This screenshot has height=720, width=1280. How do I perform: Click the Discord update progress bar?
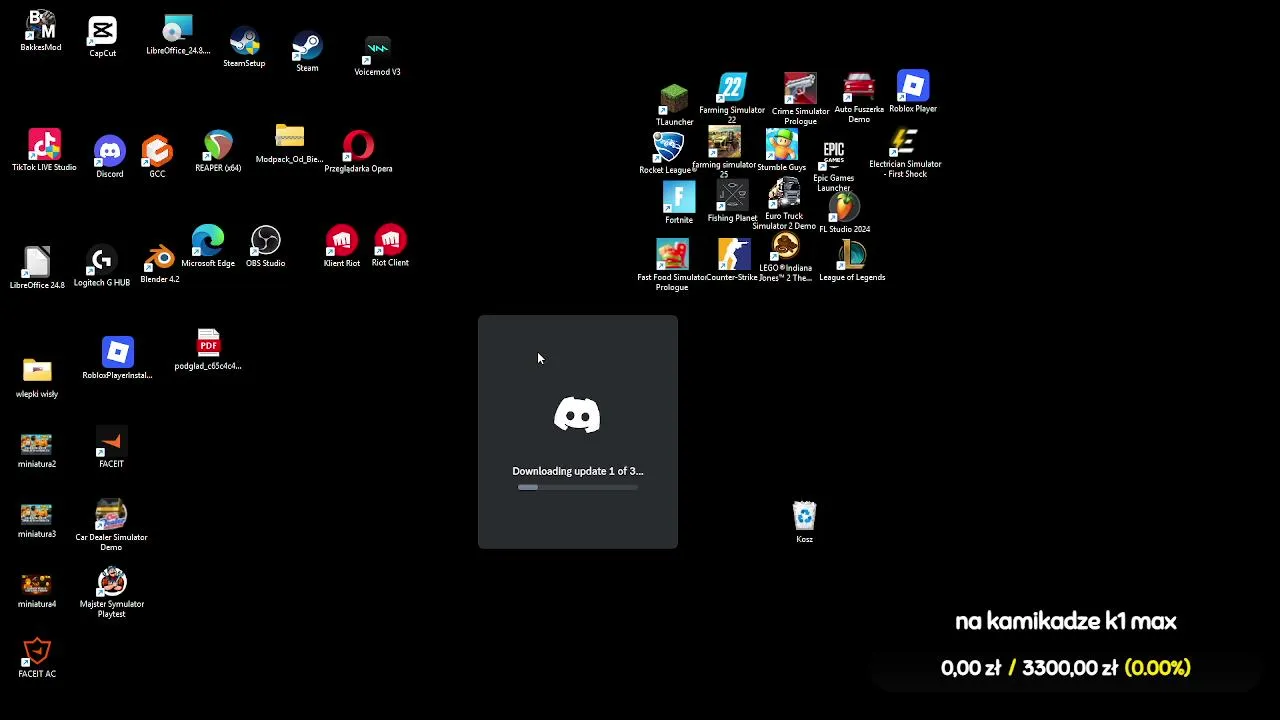coord(578,488)
